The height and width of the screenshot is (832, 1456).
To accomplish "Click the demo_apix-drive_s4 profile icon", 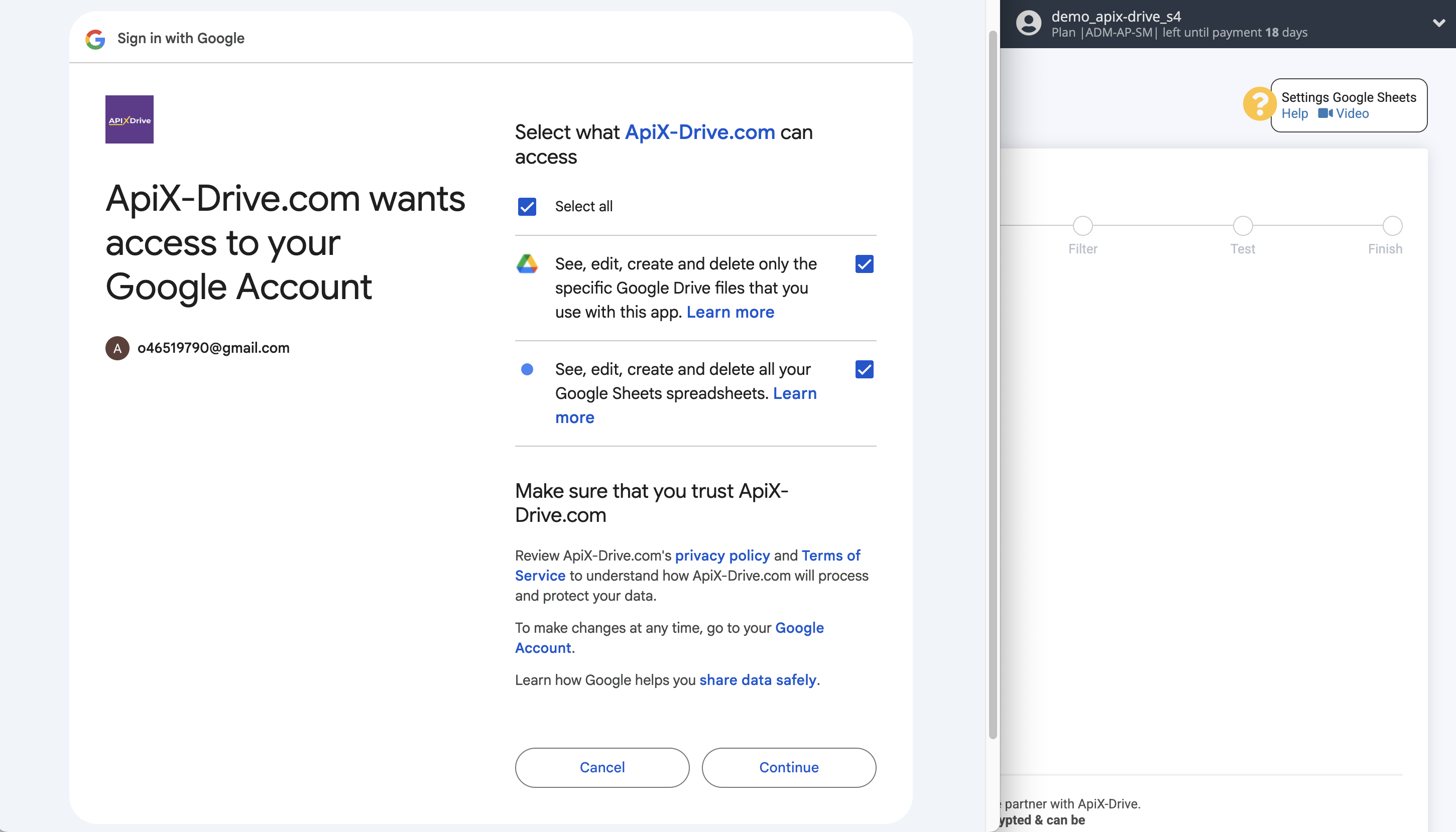I will (1028, 24).
